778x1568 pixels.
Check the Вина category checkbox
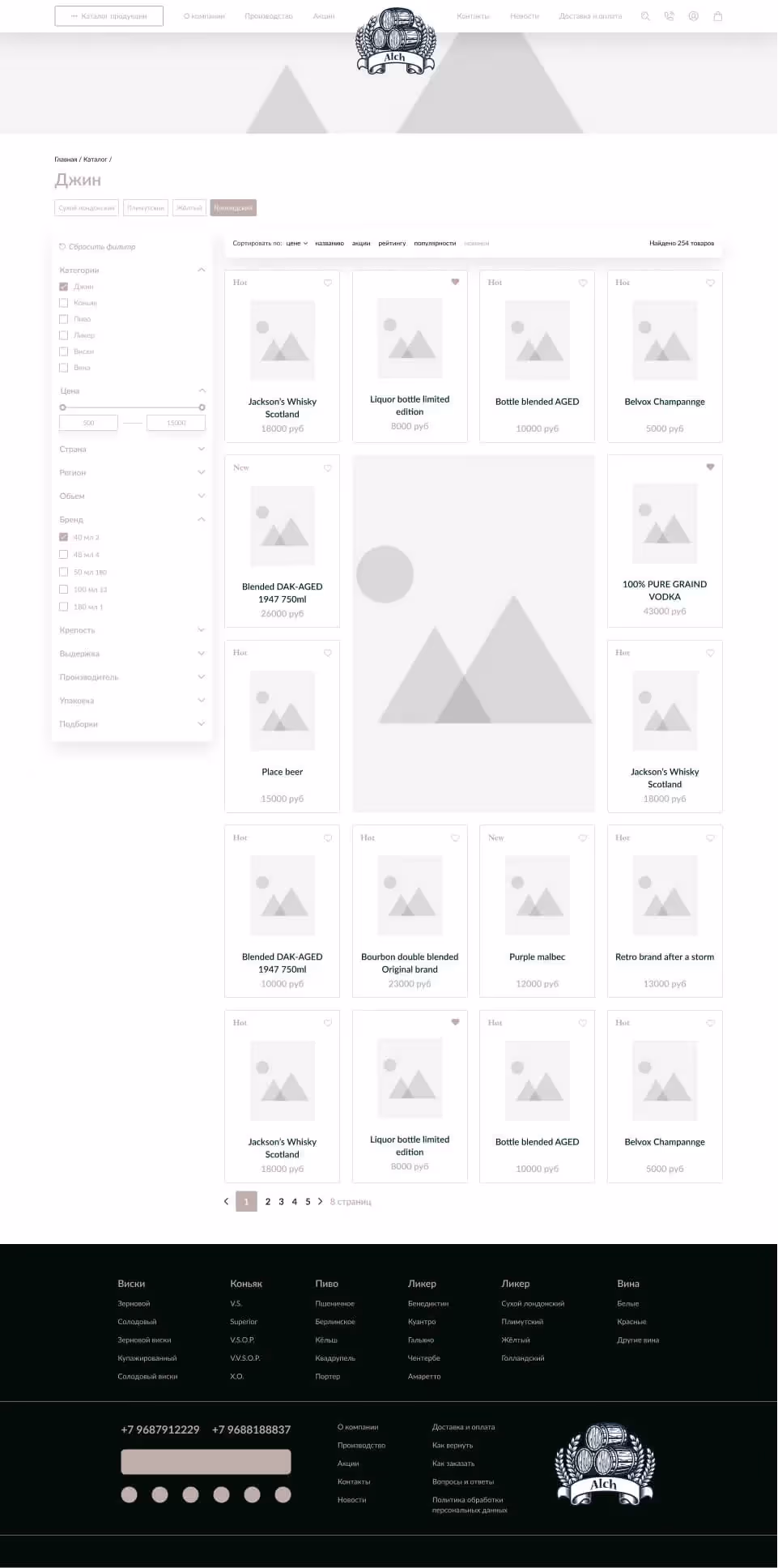pos(63,368)
